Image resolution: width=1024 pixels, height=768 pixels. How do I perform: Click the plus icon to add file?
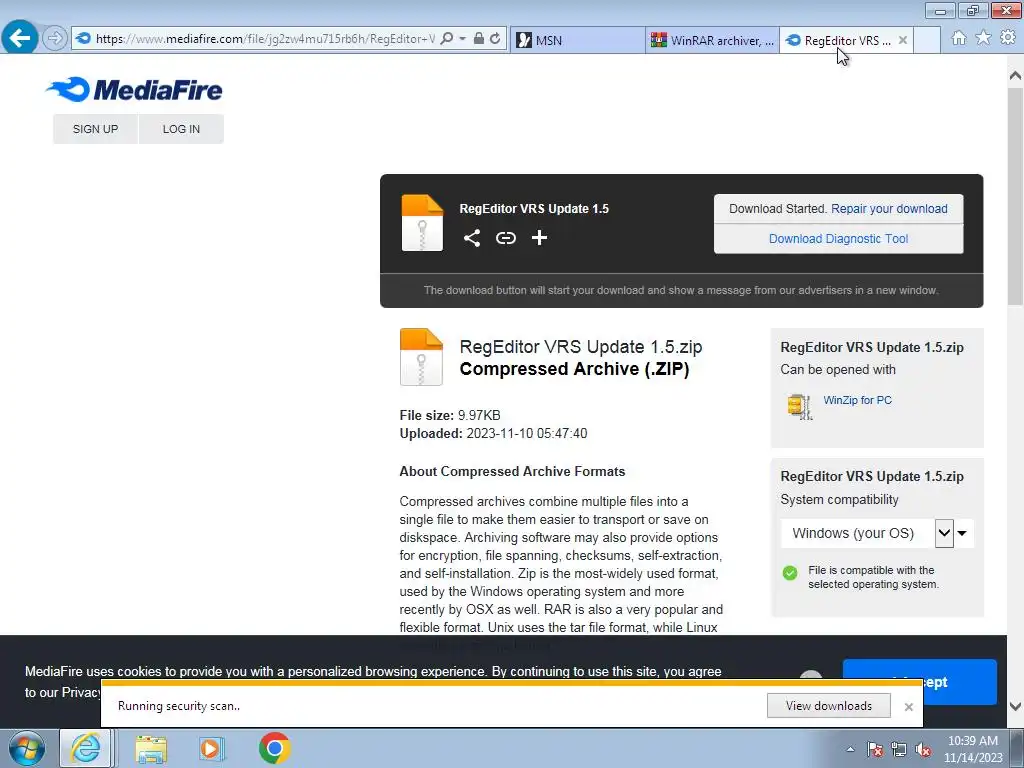coord(539,238)
